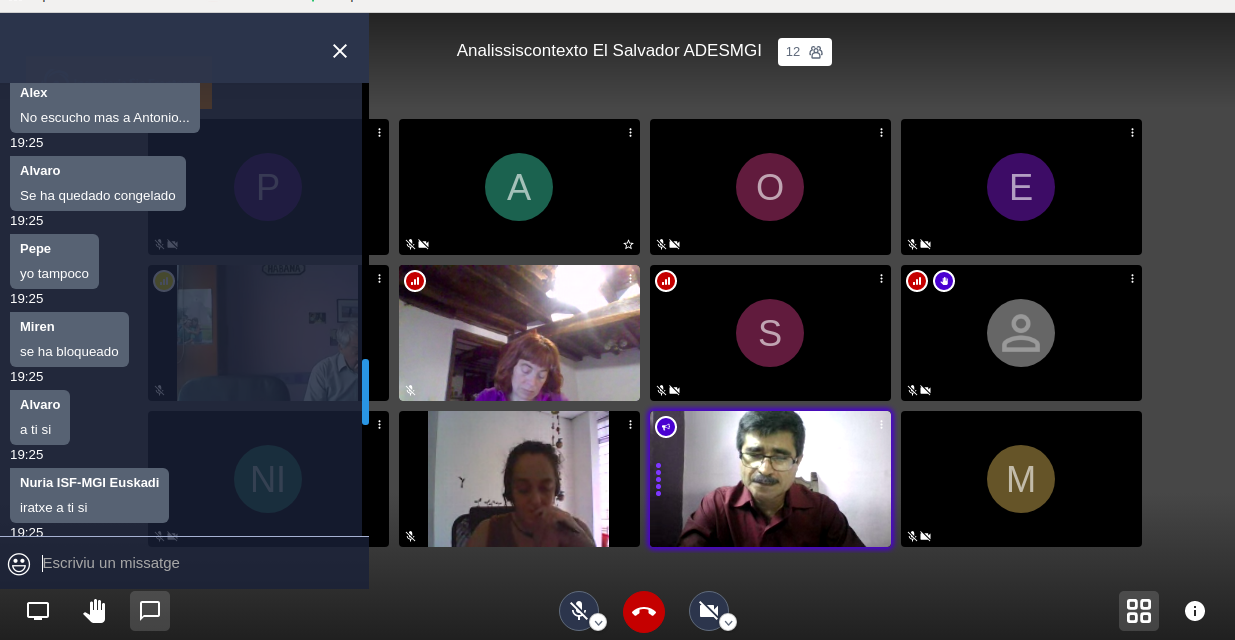Click the raised hand indicator on grey avatar tile
Image resolution: width=1235 pixels, height=640 pixels.
pyautogui.click(x=944, y=281)
